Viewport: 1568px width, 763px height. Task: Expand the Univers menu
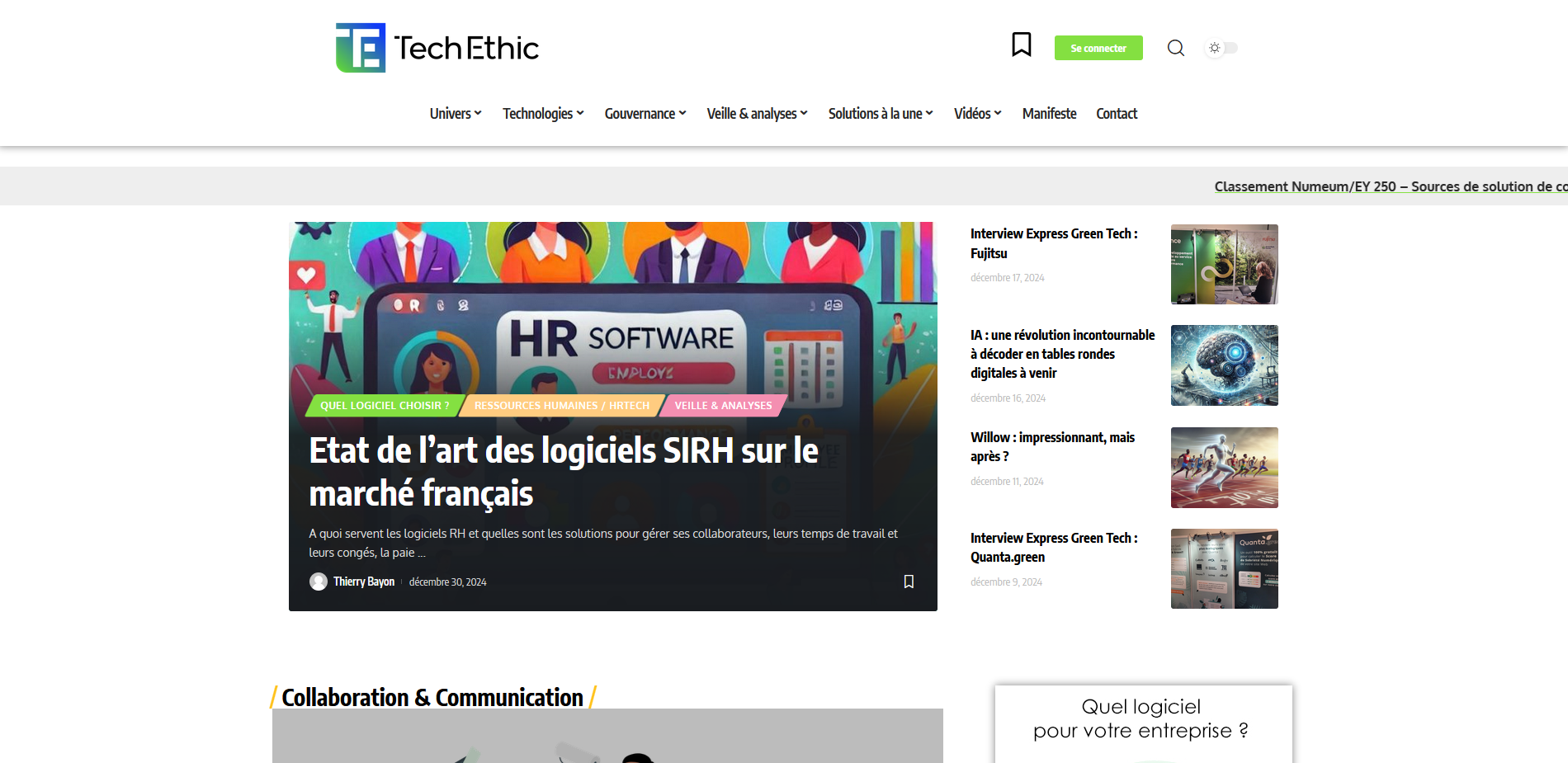click(456, 114)
